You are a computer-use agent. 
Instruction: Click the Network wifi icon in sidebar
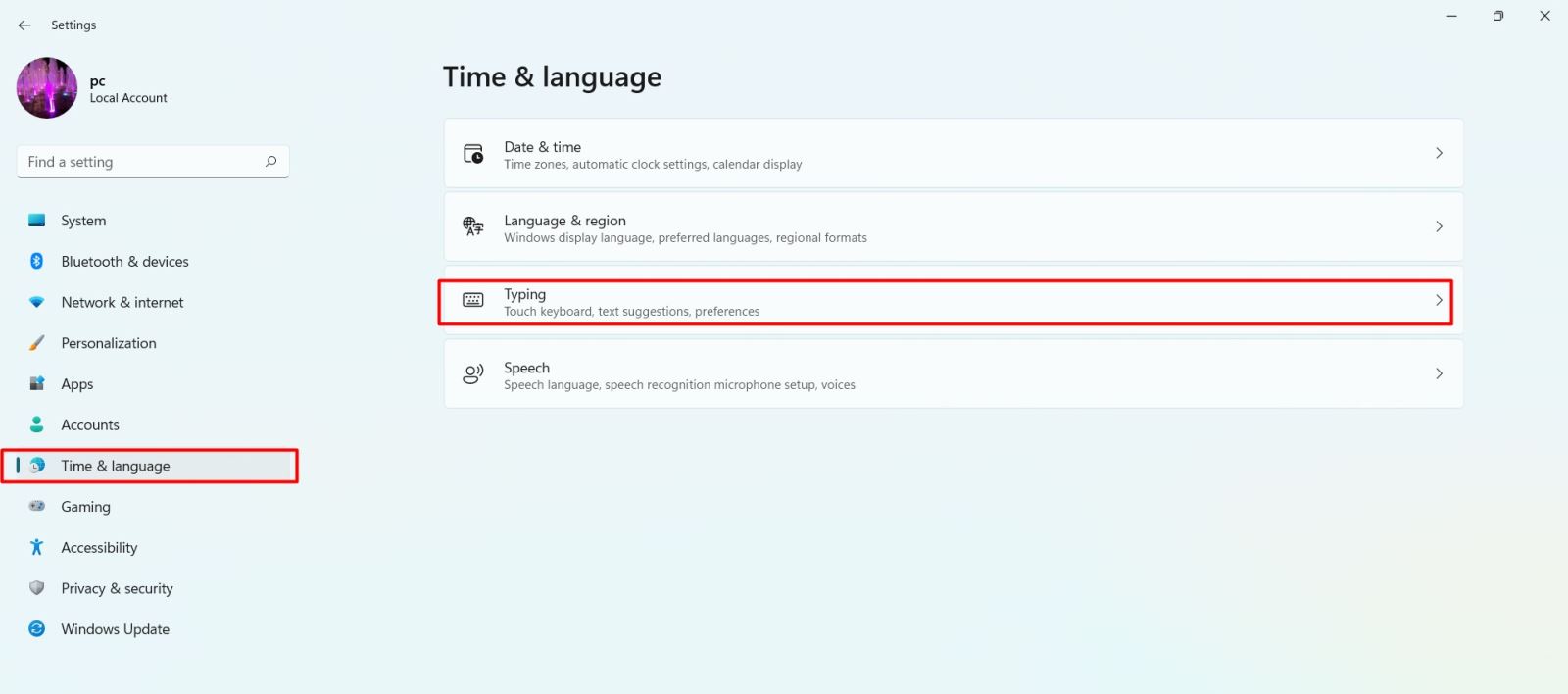[37, 302]
